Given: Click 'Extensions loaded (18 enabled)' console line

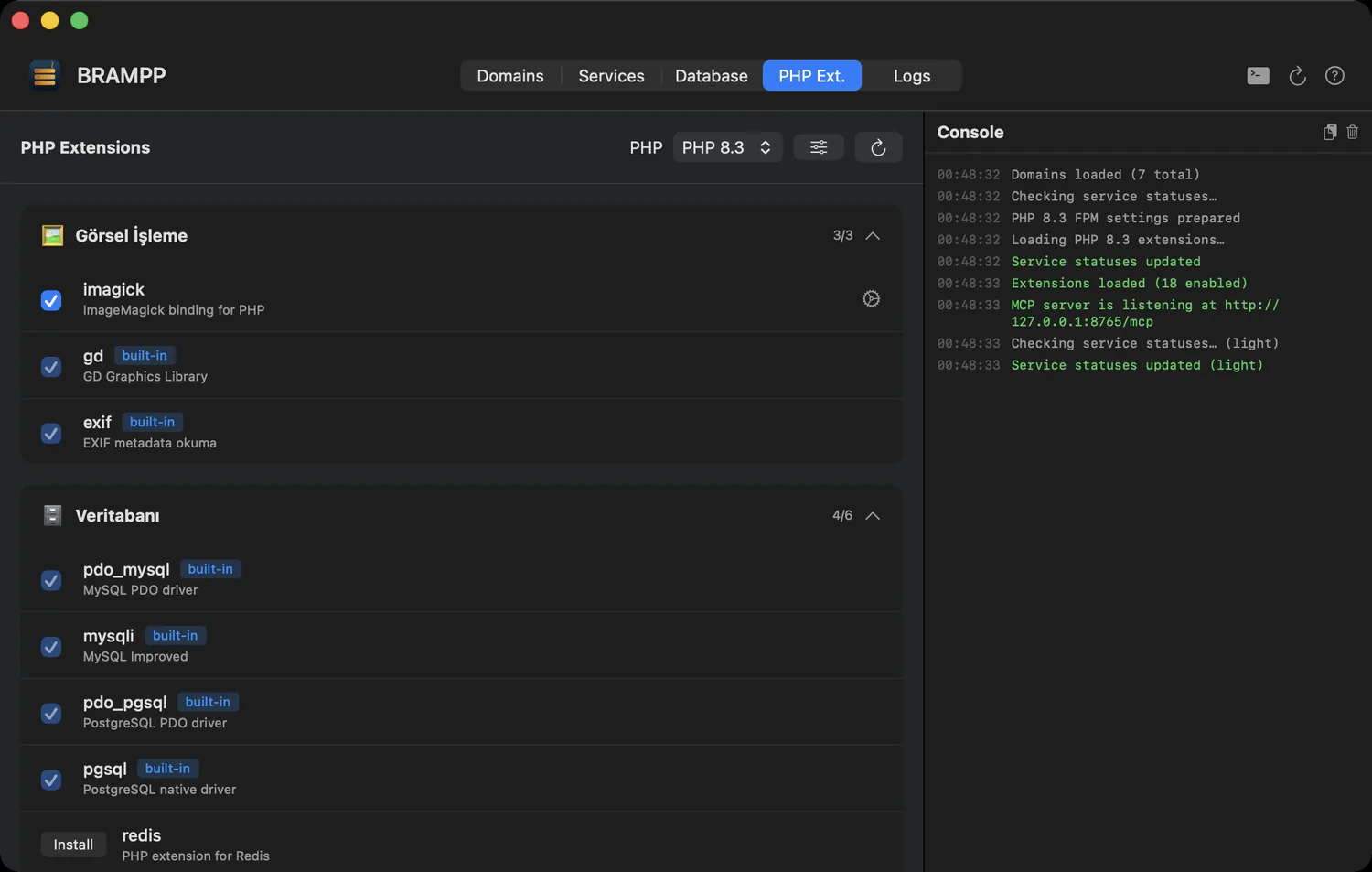Looking at the screenshot, I should (1129, 283).
